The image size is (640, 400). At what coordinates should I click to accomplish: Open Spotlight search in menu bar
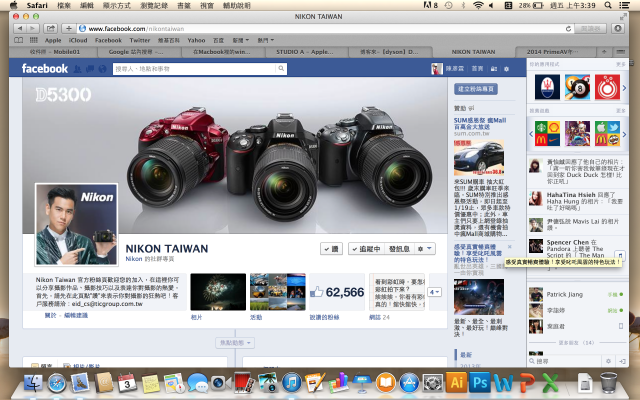pyautogui.click(x=608, y=5)
